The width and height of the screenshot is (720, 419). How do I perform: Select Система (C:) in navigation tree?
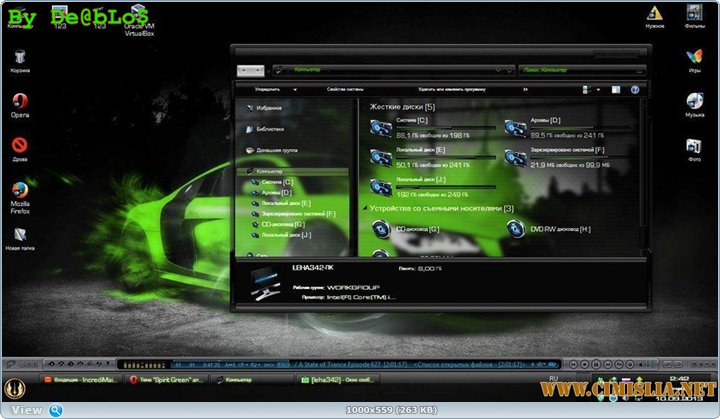tap(272, 182)
